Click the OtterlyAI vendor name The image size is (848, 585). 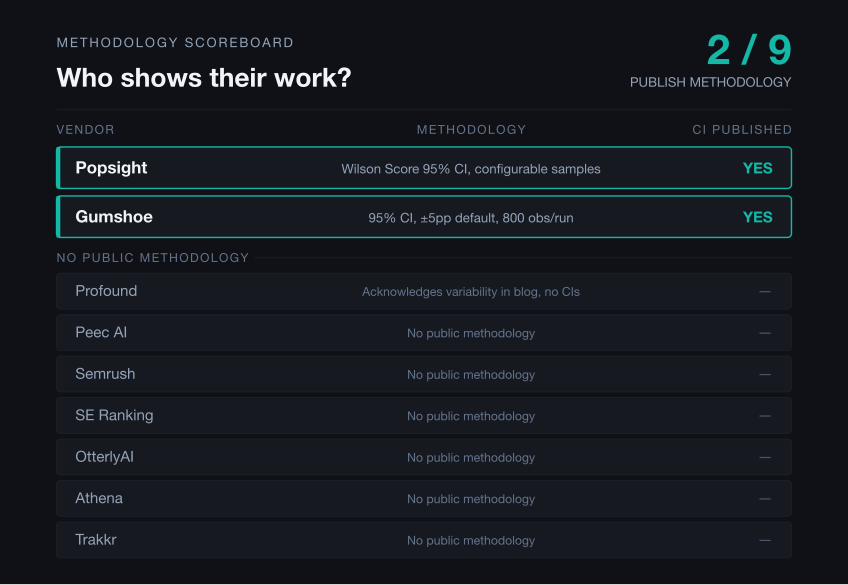[x=104, y=457]
